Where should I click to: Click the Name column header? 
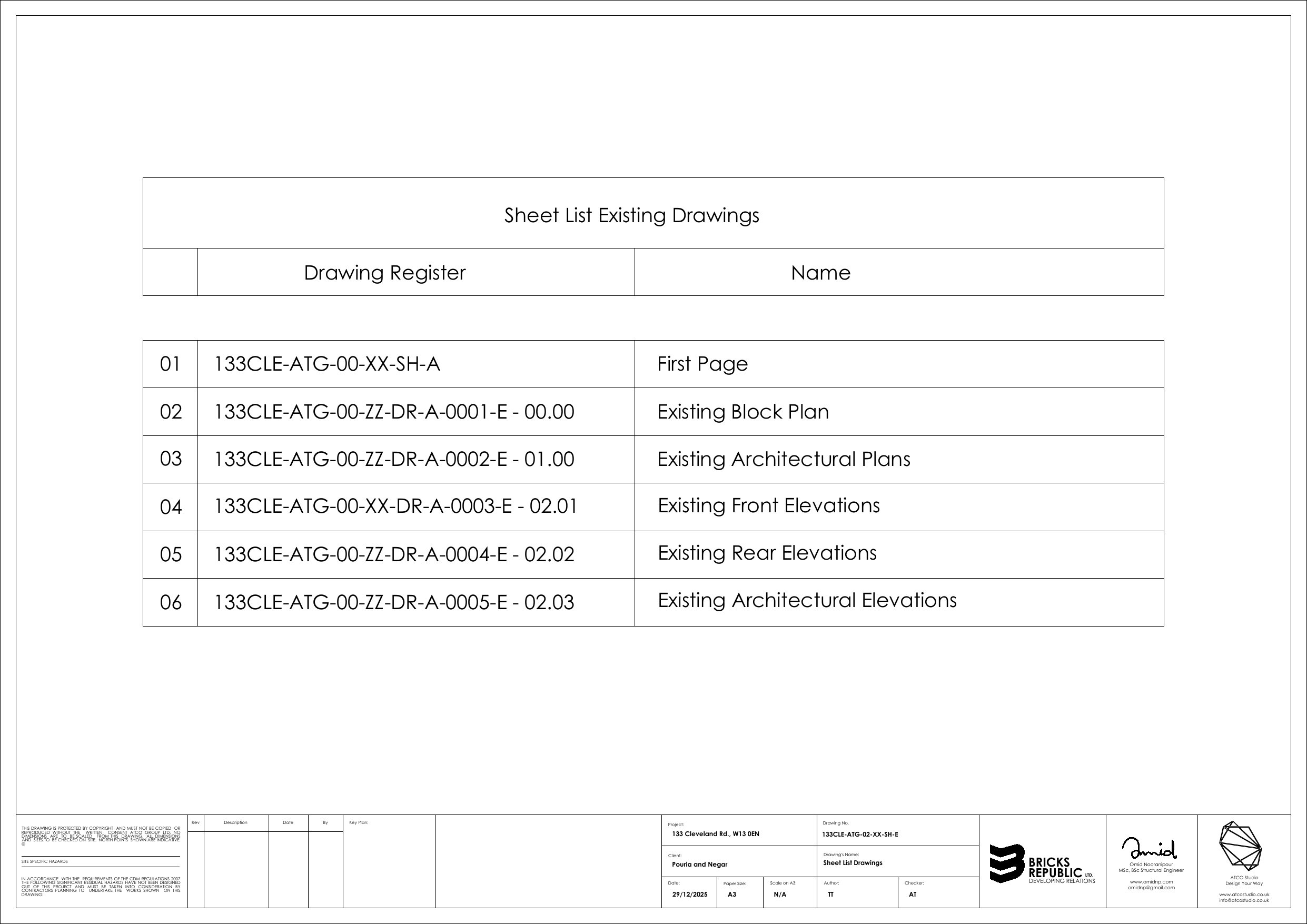click(x=820, y=273)
